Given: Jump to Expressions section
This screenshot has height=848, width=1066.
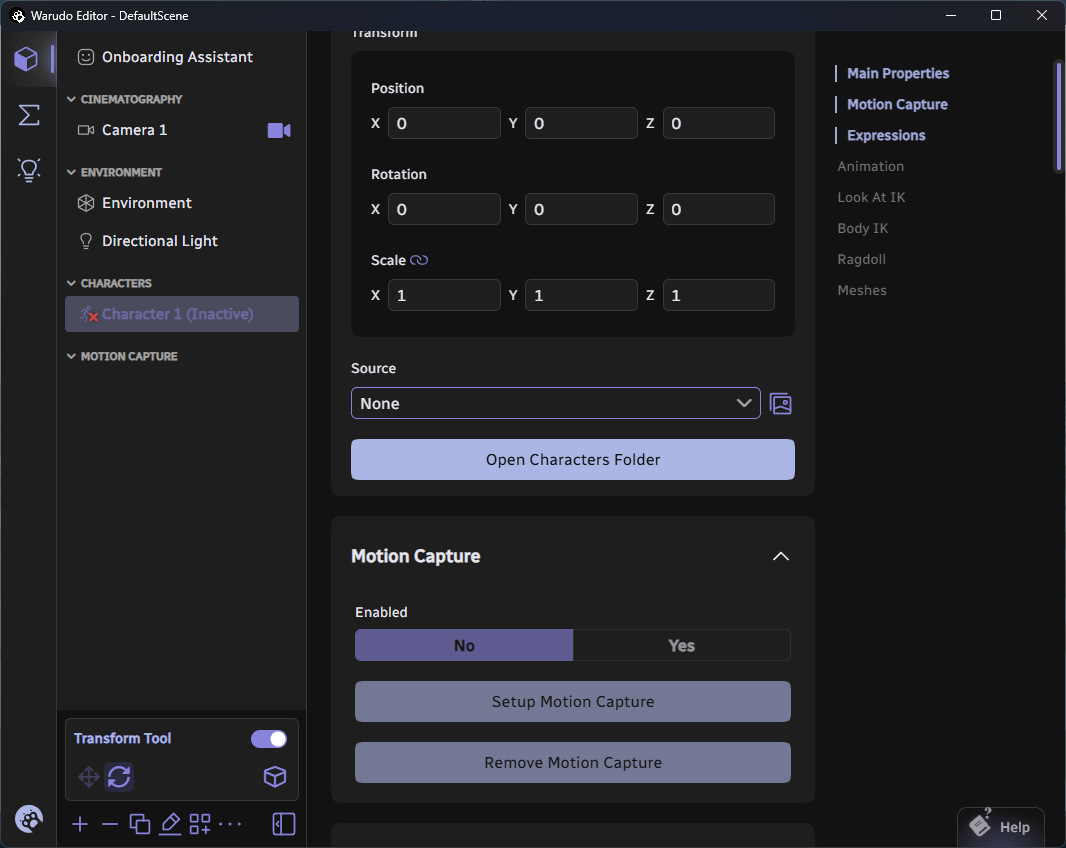Looking at the screenshot, I should (886, 135).
